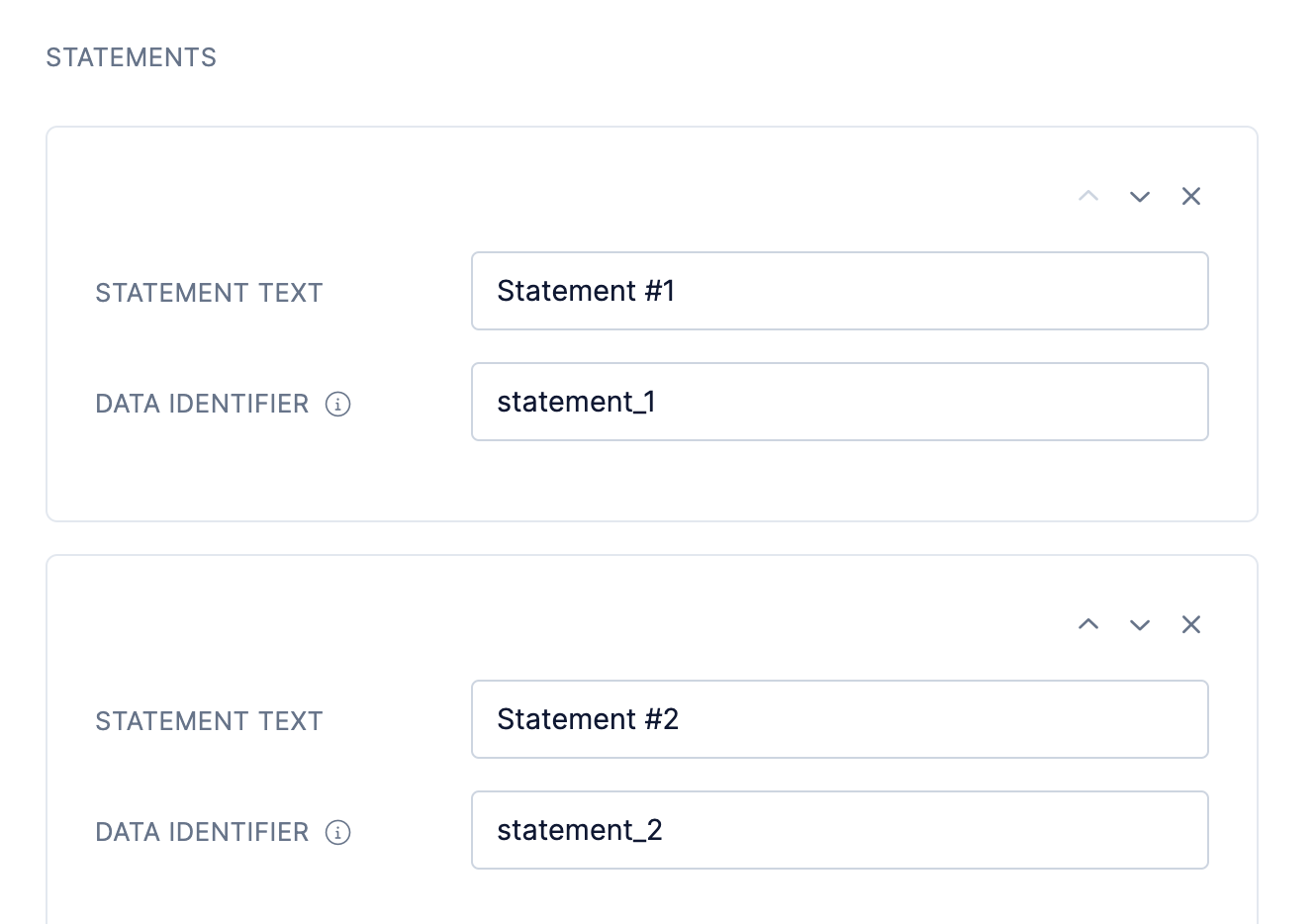Click the second STATEMENT TEXT label
This screenshot has height=924, width=1316.
click(209, 721)
